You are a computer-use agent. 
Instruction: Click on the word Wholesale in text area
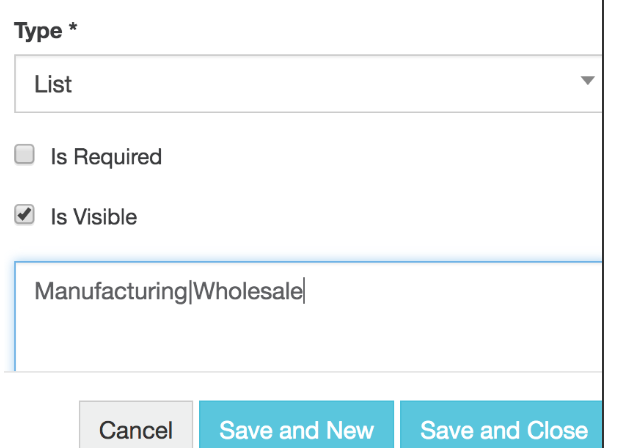(x=248, y=293)
